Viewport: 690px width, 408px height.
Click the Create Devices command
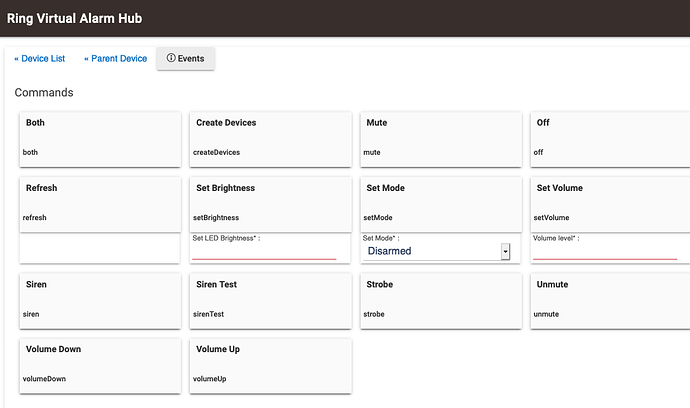(x=271, y=140)
